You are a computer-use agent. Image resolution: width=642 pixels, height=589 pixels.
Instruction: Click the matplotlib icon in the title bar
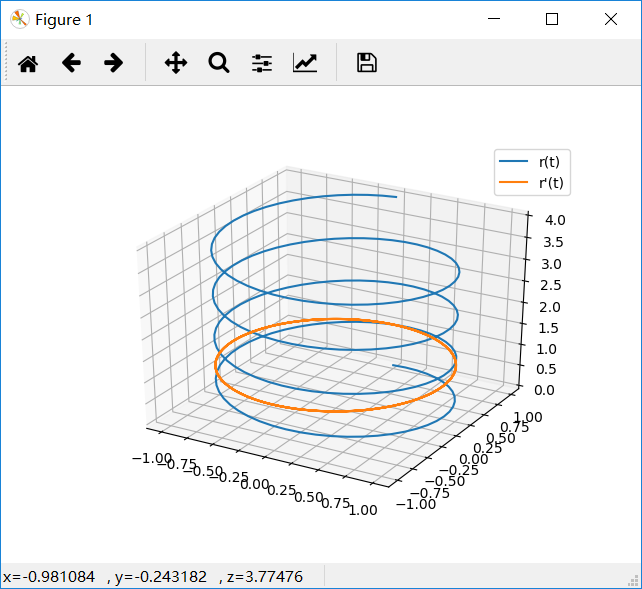click(19, 19)
